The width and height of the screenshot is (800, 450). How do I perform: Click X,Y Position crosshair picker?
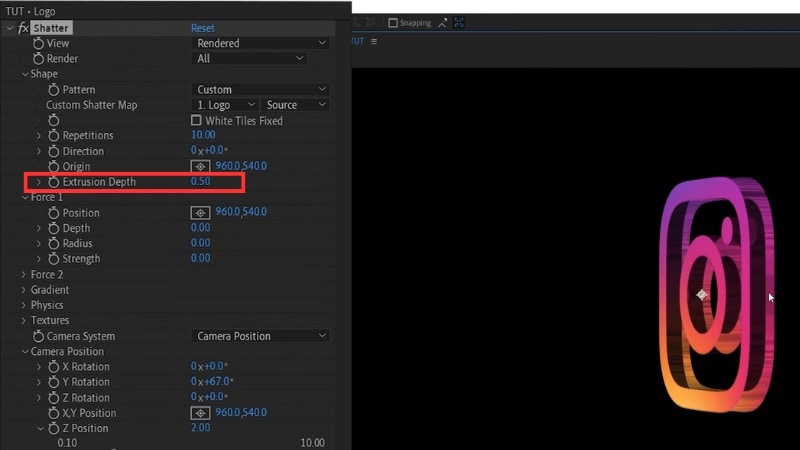[201, 413]
